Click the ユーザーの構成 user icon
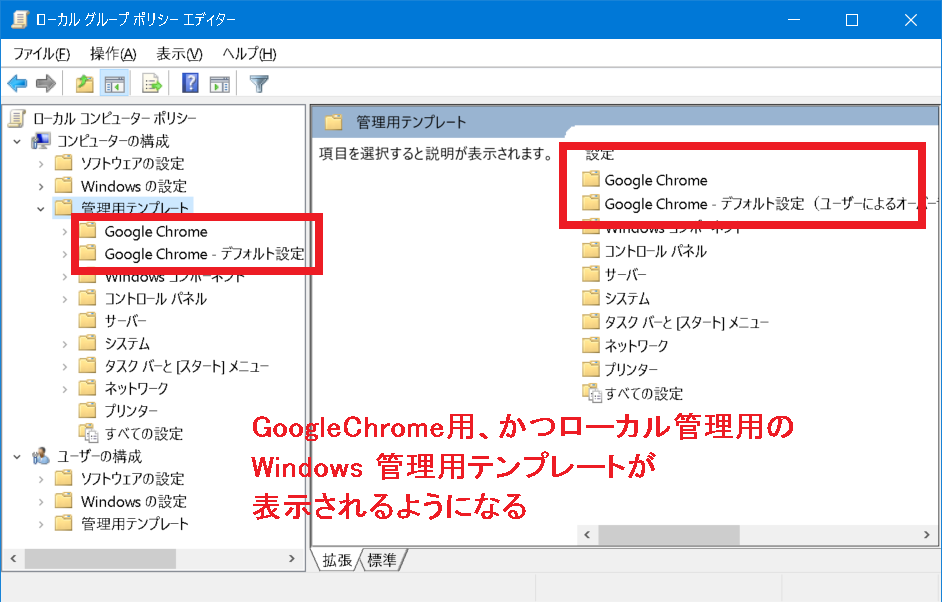This screenshot has height=602, width=942. [x=41, y=456]
